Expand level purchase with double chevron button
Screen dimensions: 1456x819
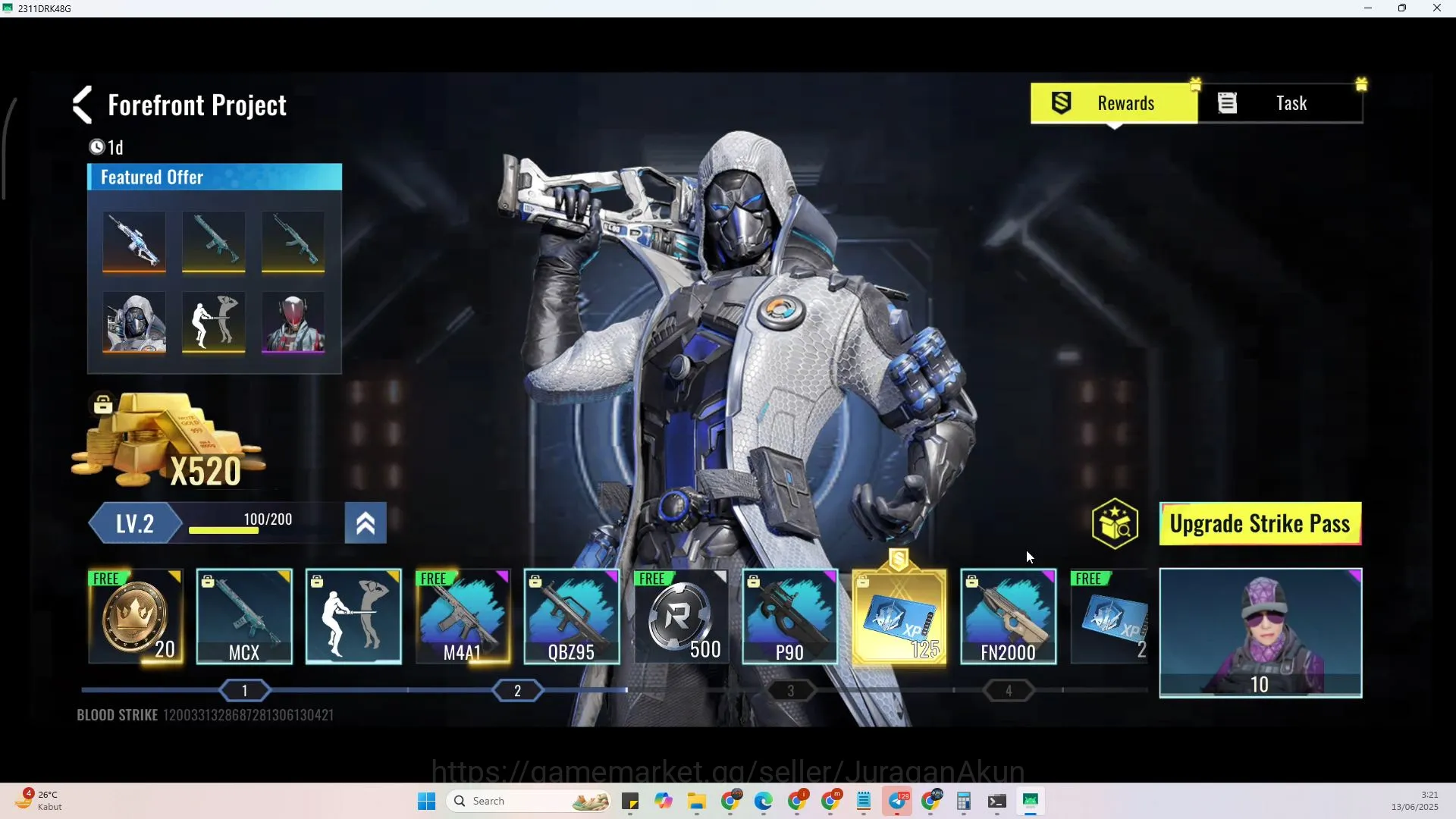pos(366,523)
